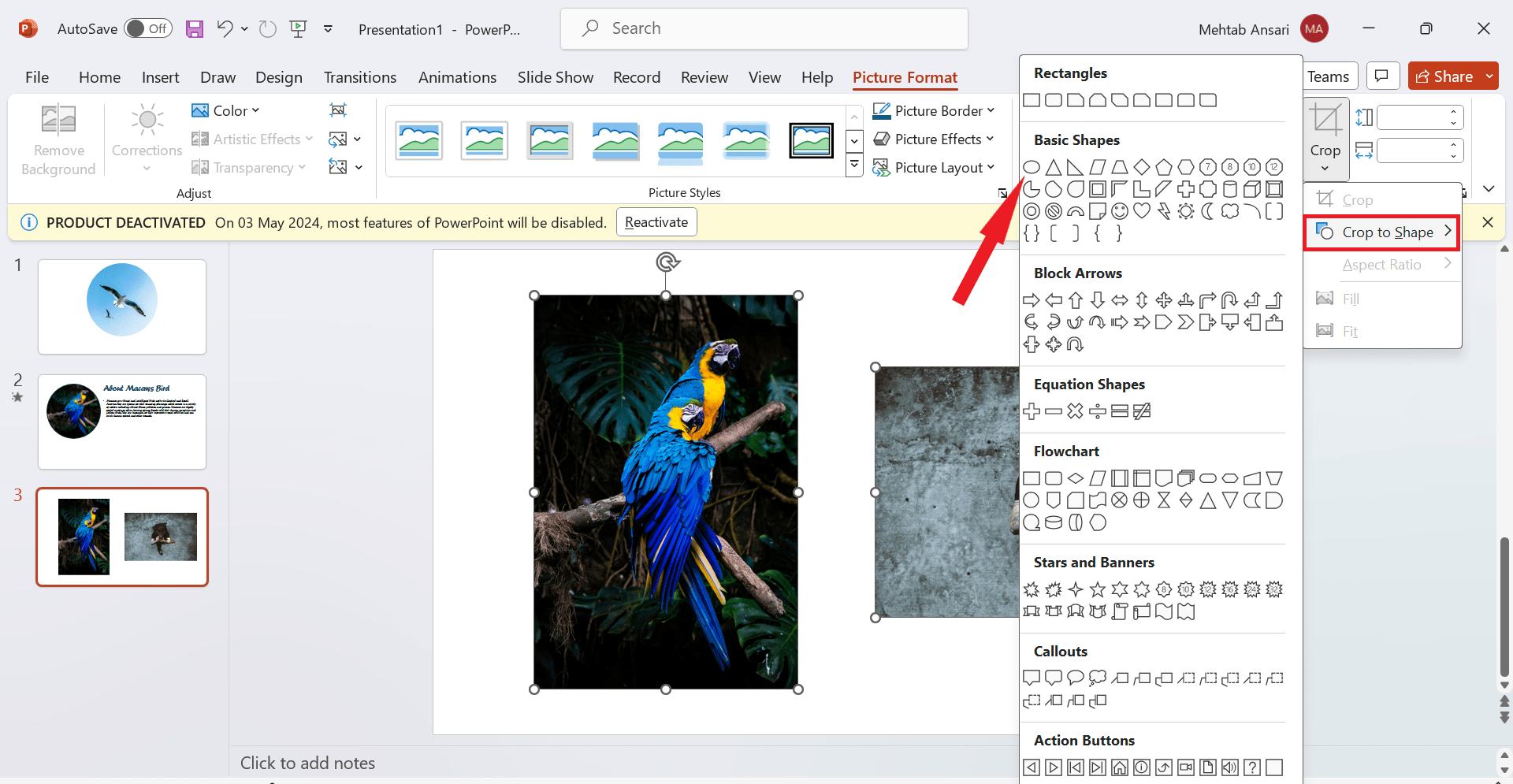Pick the Help action button shape
The width and height of the screenshot is (1513, 784).
(1251, 767)
